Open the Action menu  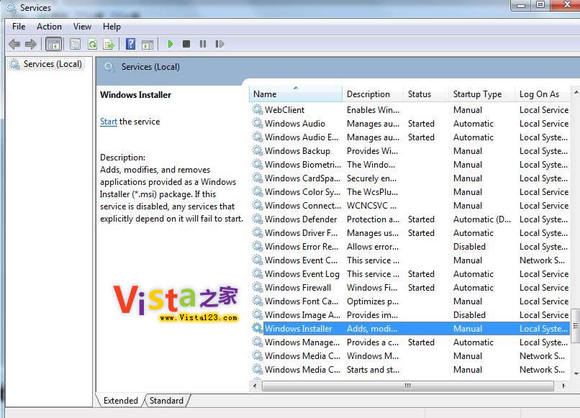(x=49, y=27)
